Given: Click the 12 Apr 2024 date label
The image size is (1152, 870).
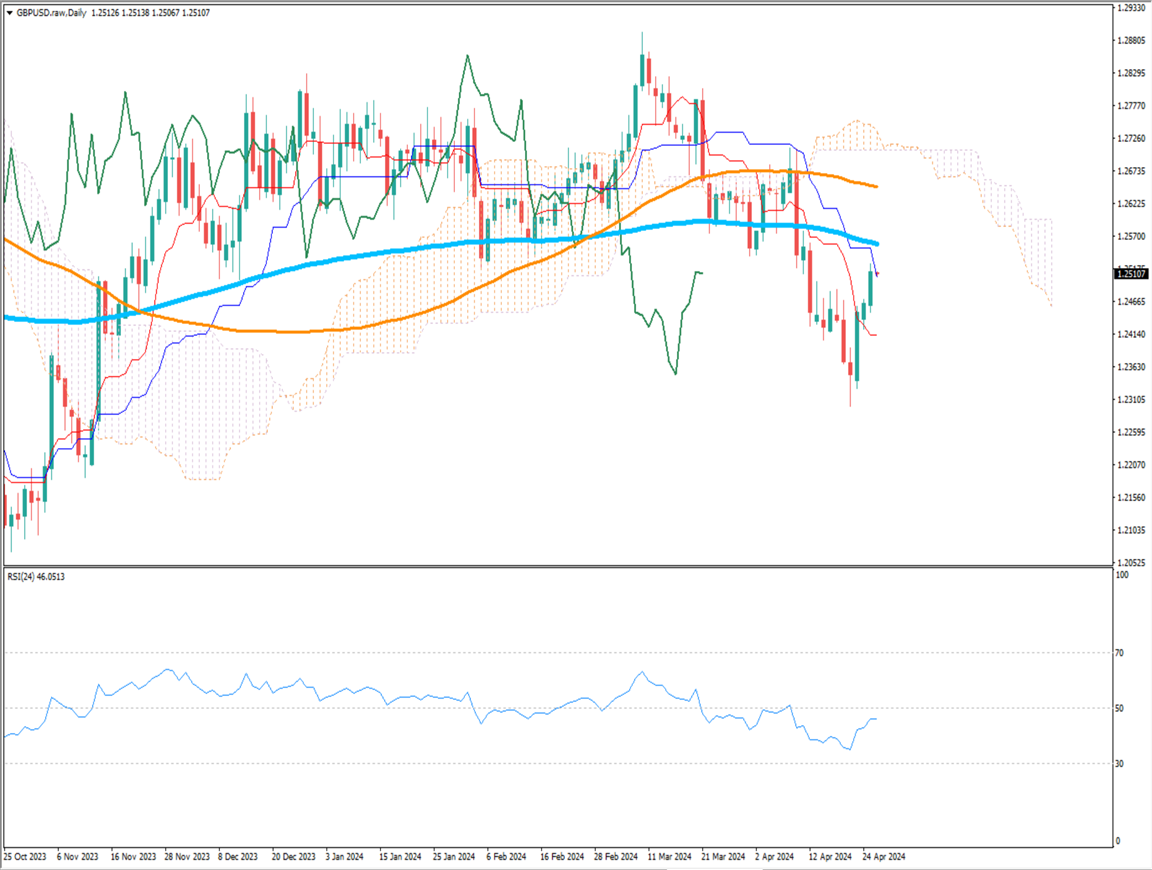Looking at the screenshot, I should pyautogui.click(x=831, y=857).
